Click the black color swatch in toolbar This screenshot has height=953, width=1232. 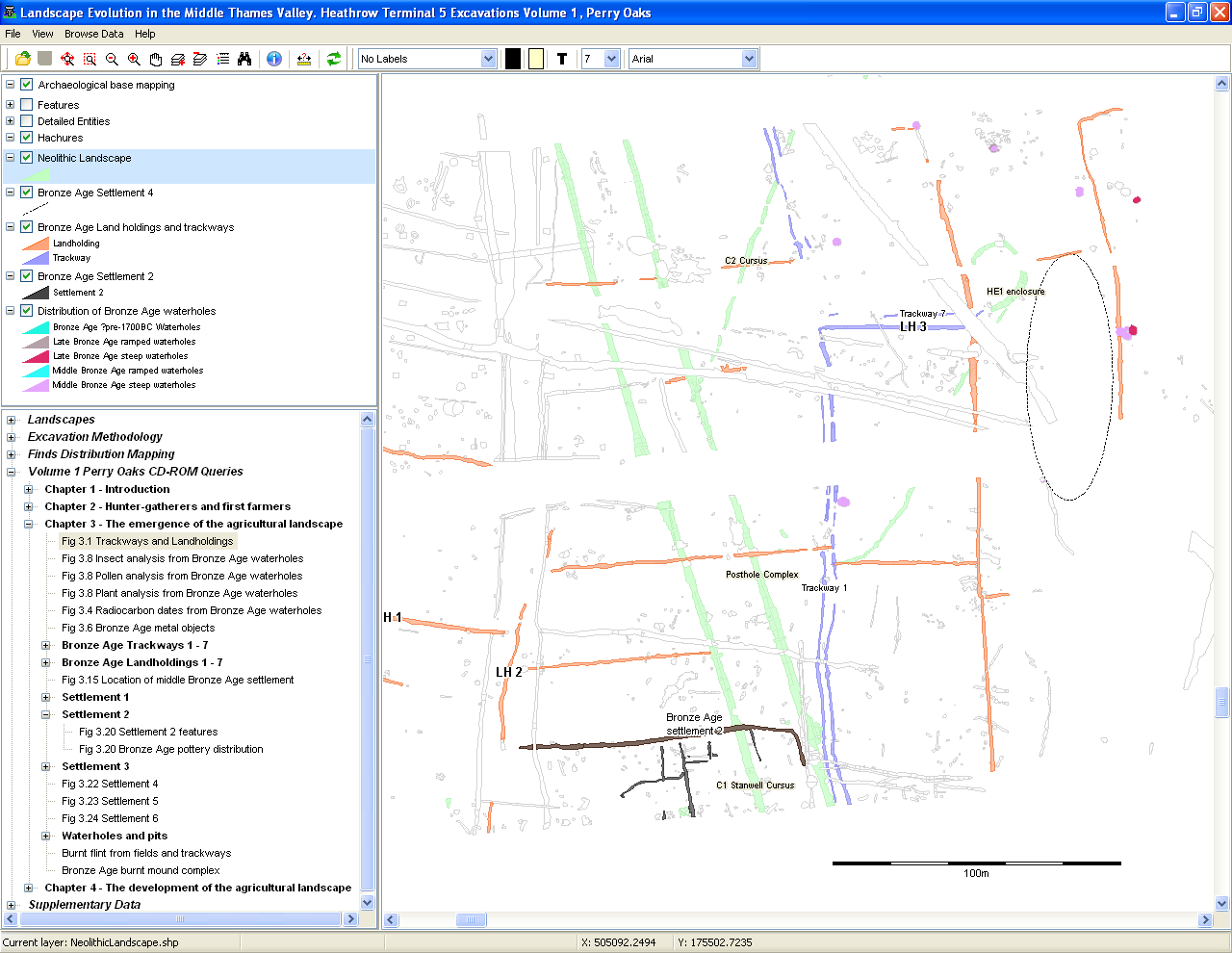pos(513,59)
